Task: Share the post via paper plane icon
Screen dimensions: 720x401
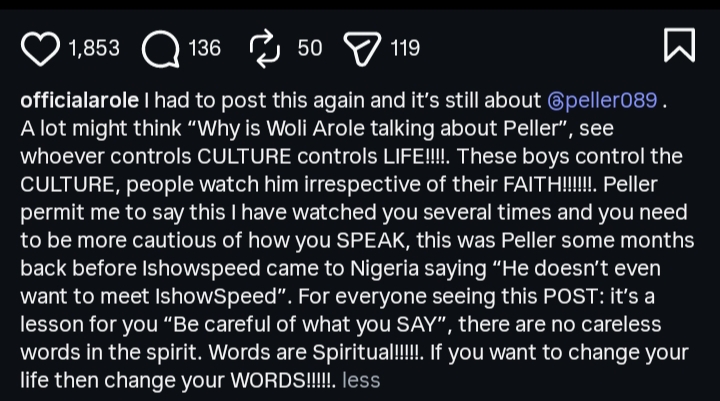Action: tap(359, 48)
